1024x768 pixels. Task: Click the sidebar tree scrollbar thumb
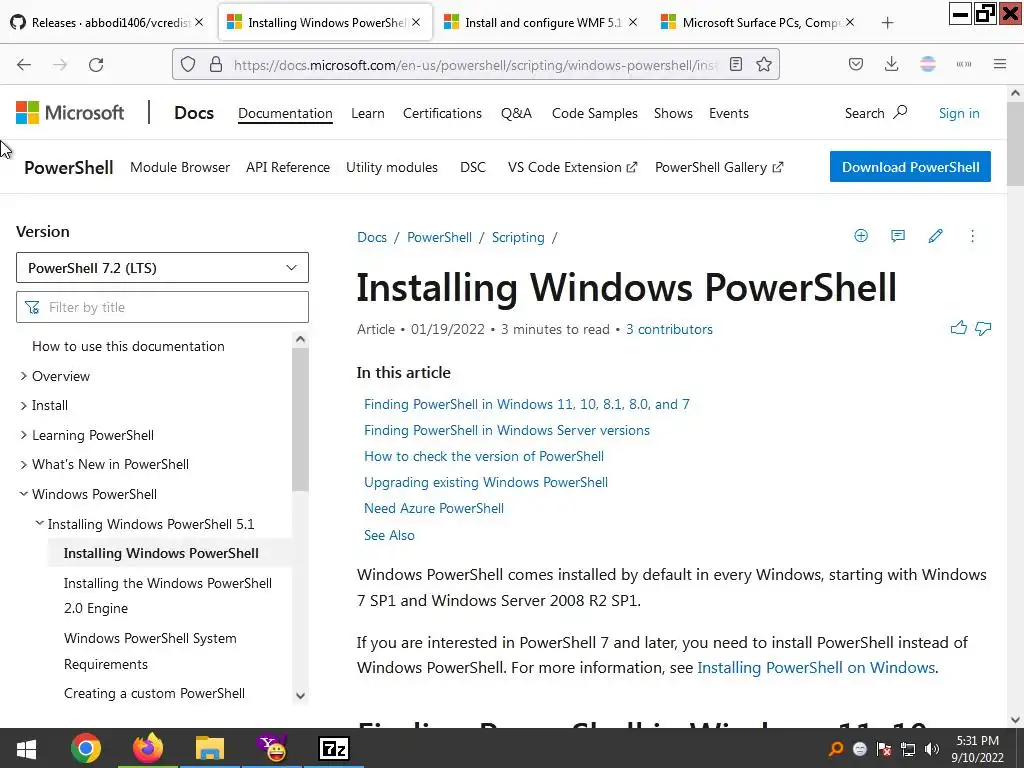coord(300,419)
